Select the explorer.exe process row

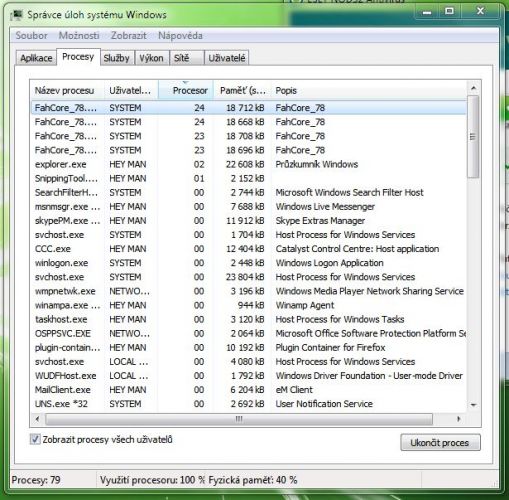coord(249,164)
